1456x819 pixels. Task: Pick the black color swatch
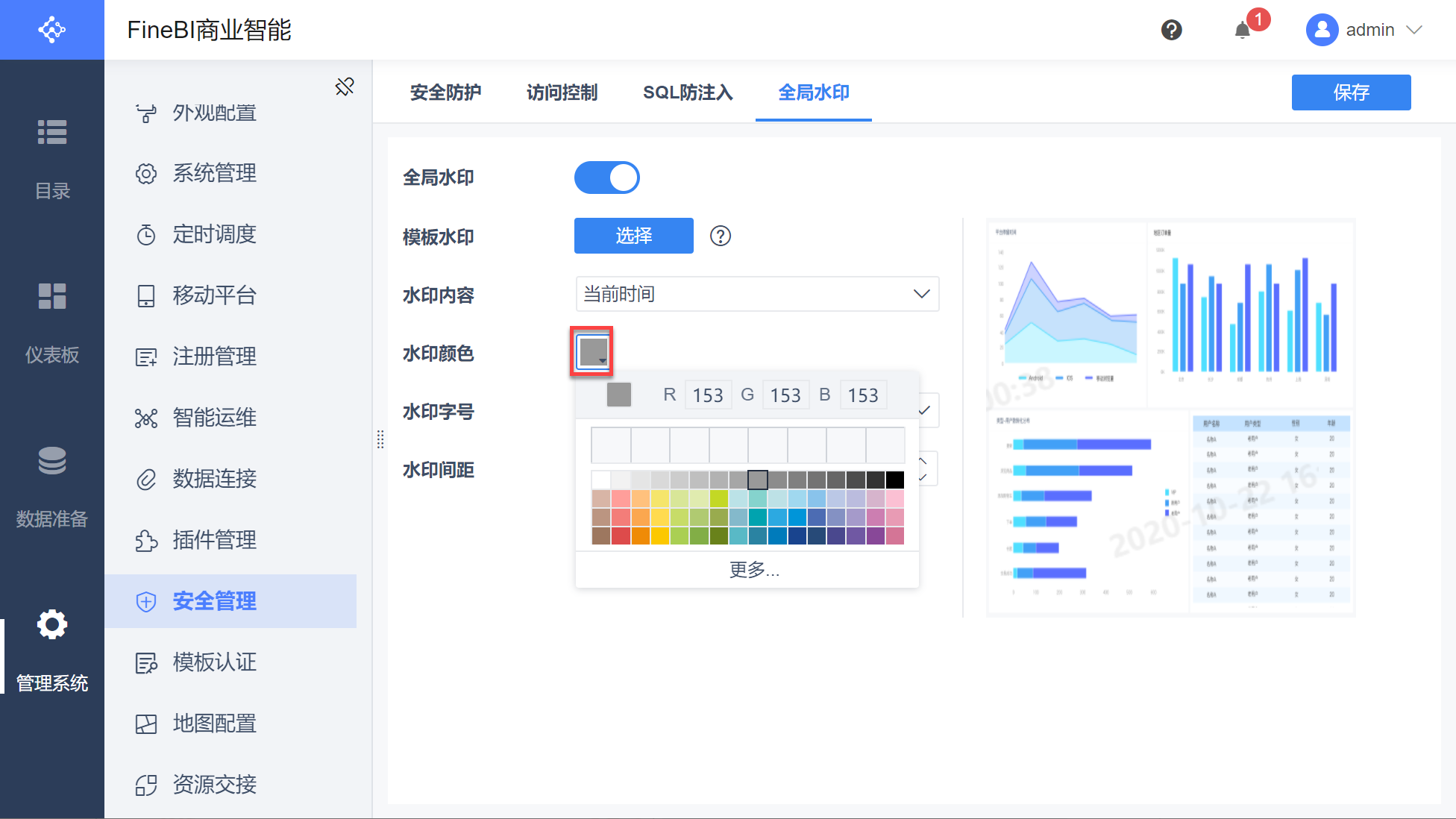coord(894,480)
